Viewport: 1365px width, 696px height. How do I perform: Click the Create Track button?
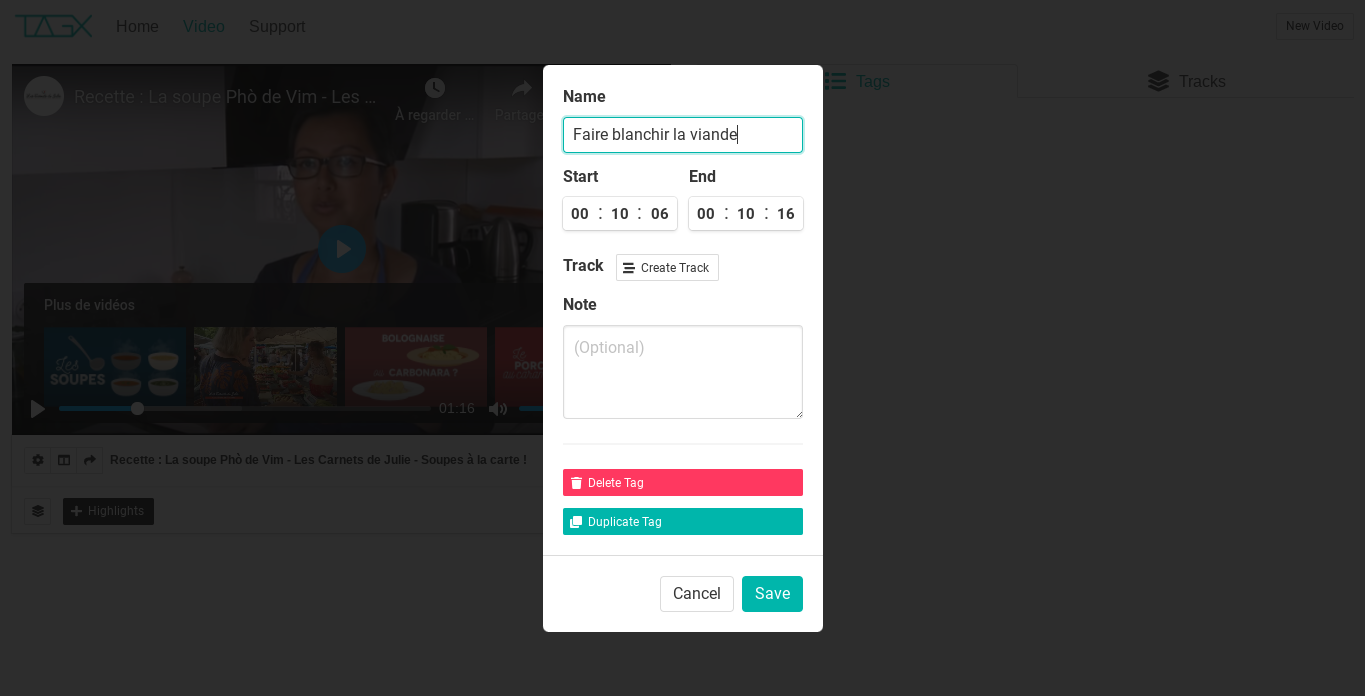[667, 268]
